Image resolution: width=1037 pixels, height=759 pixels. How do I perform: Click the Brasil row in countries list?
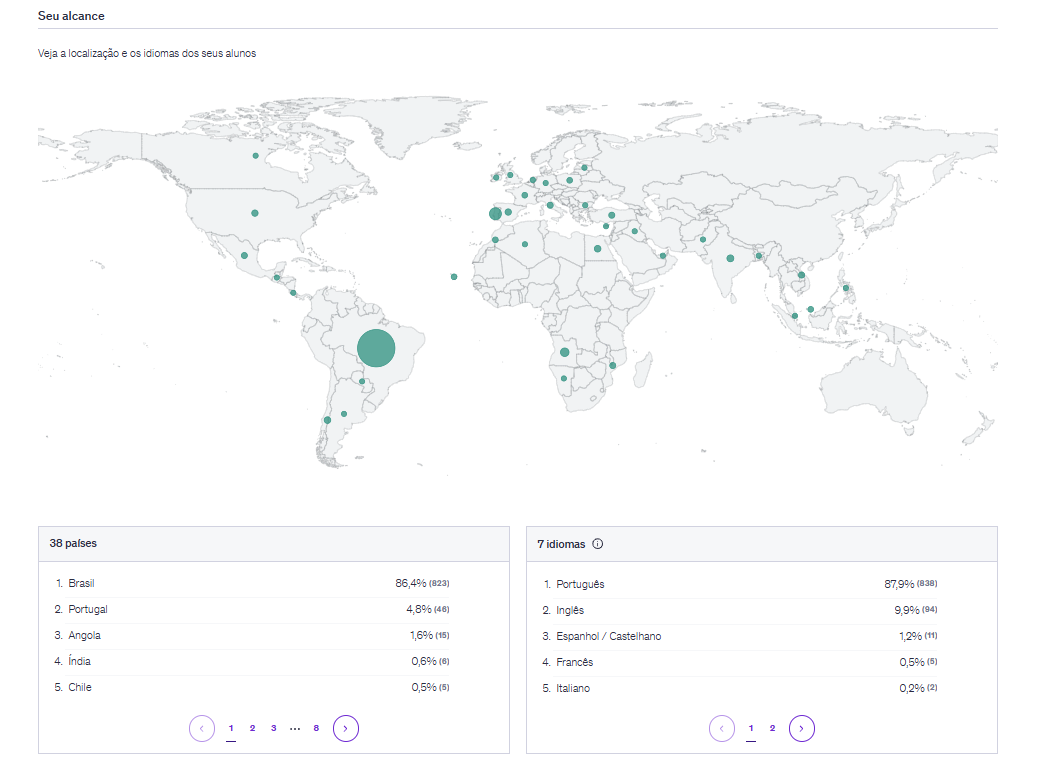(252, 583)
